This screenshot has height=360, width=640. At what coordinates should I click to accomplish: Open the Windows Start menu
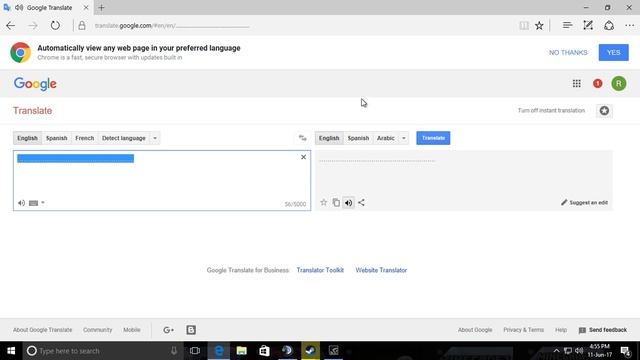pyautogui.click(x=11, y=351)
